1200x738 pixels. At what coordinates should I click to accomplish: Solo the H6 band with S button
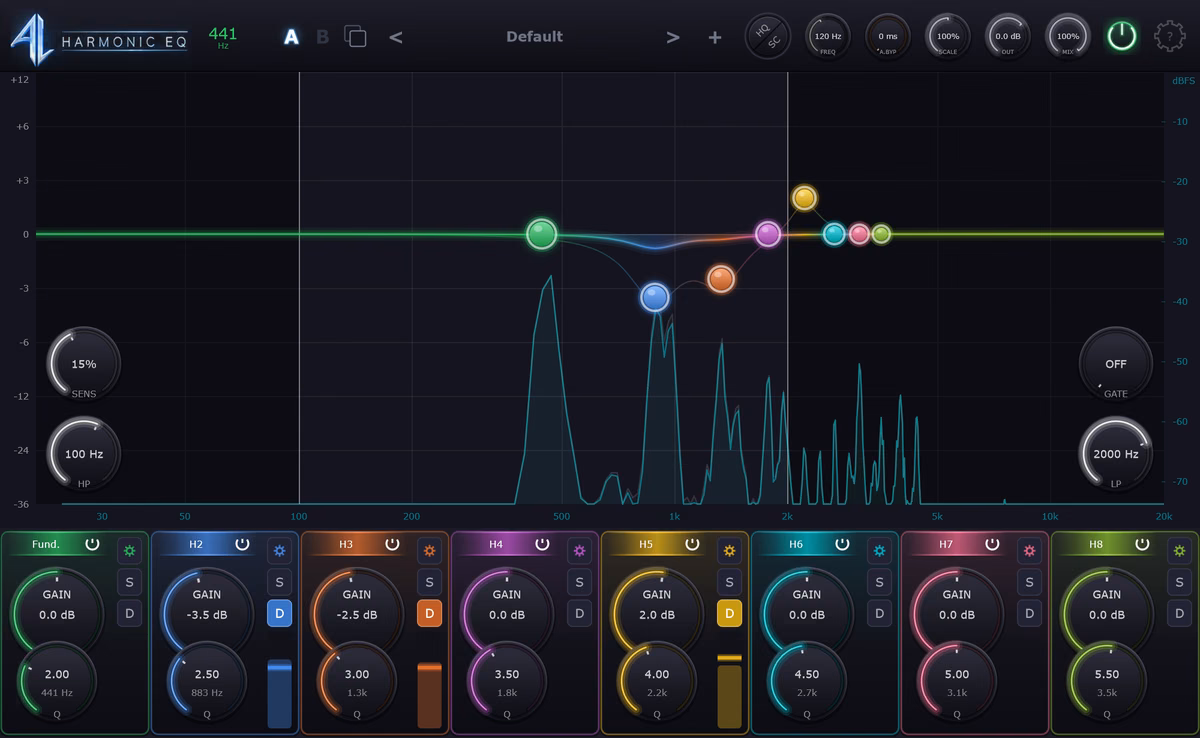click(x=879, y=582)
